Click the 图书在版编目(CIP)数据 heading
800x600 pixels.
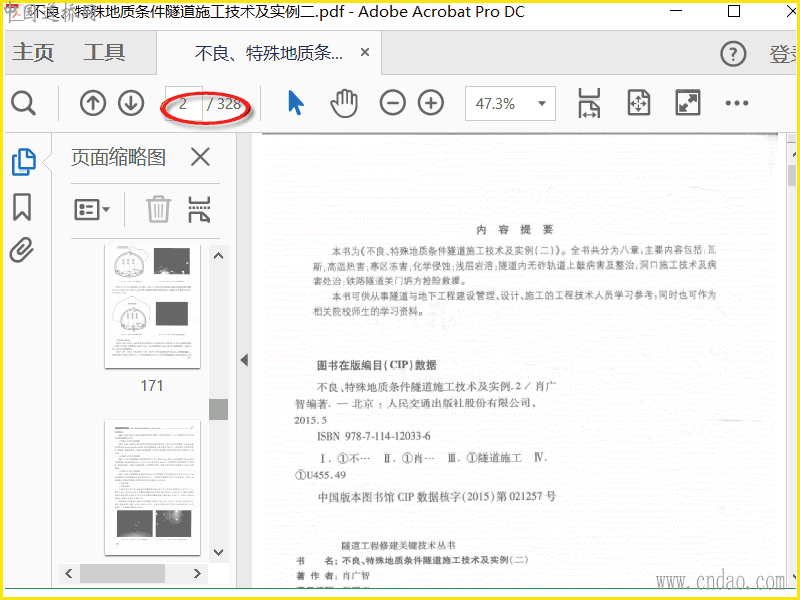tap(377, 365)
